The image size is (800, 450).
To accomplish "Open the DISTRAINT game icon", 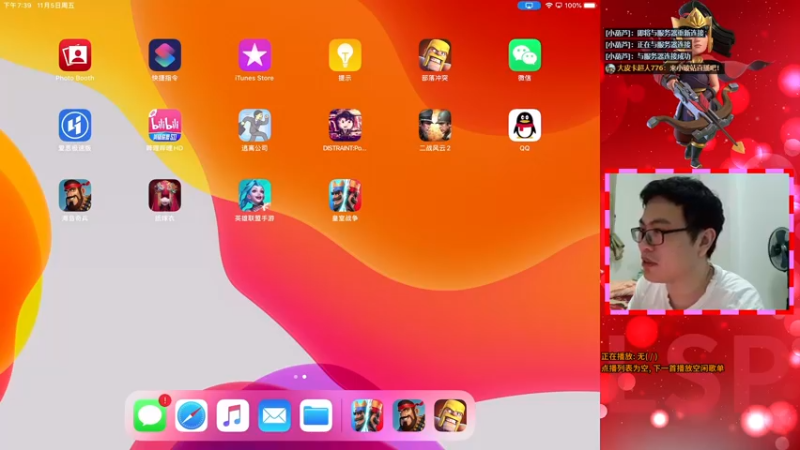I will tap(345, 125).
